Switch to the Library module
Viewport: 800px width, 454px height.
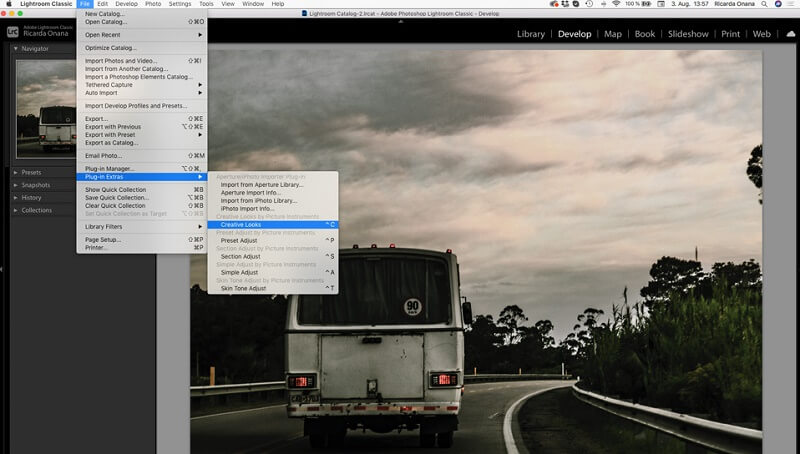click(531, 34)
